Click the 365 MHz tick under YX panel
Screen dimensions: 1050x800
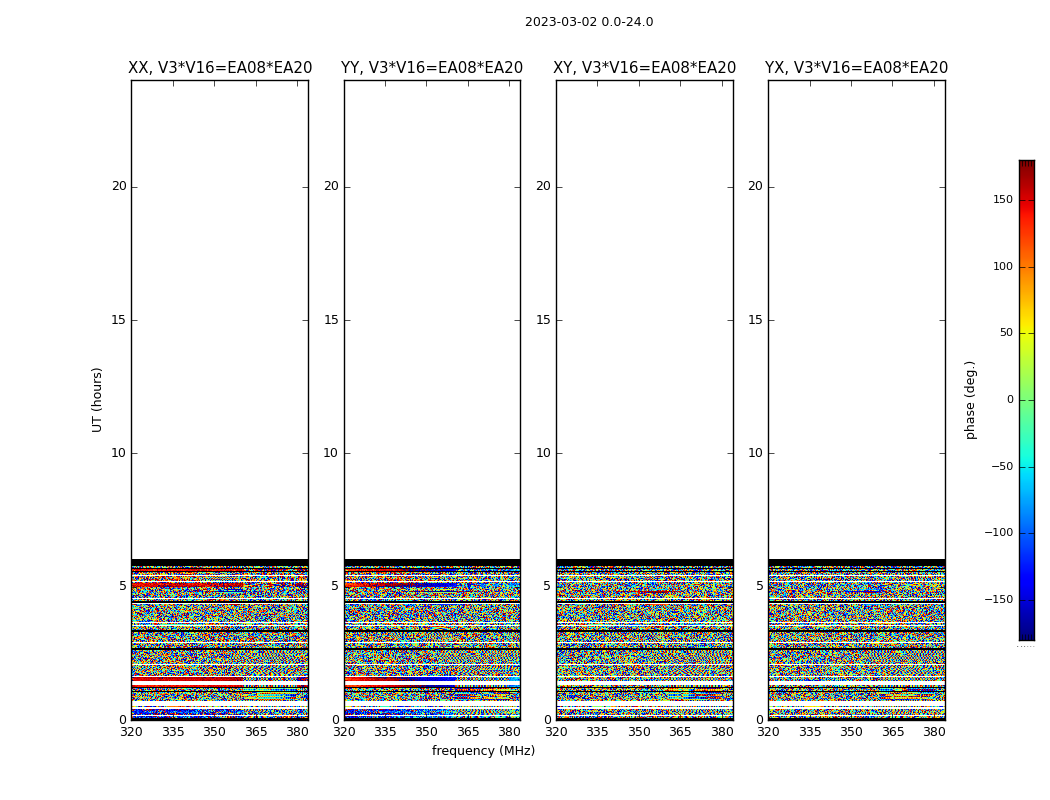point(893,732)
